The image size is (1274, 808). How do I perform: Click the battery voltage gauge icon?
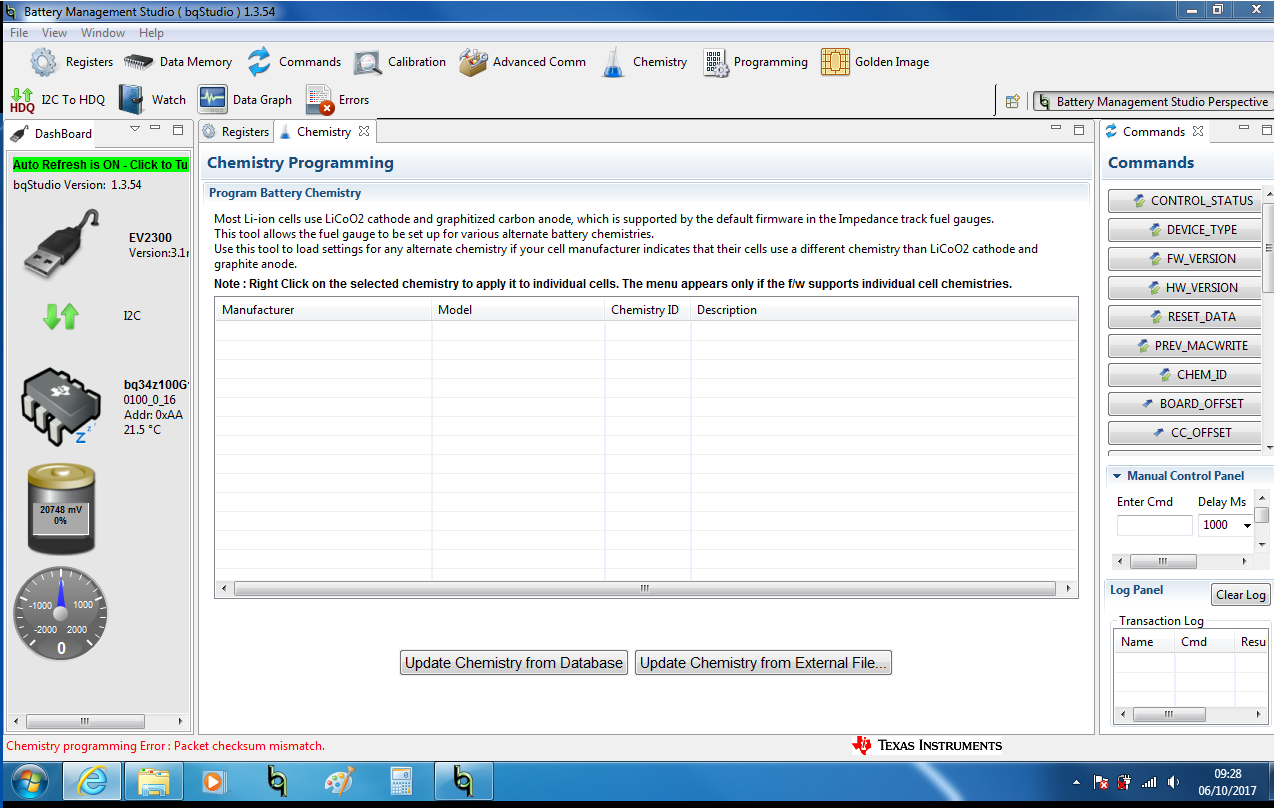(61, 509)
